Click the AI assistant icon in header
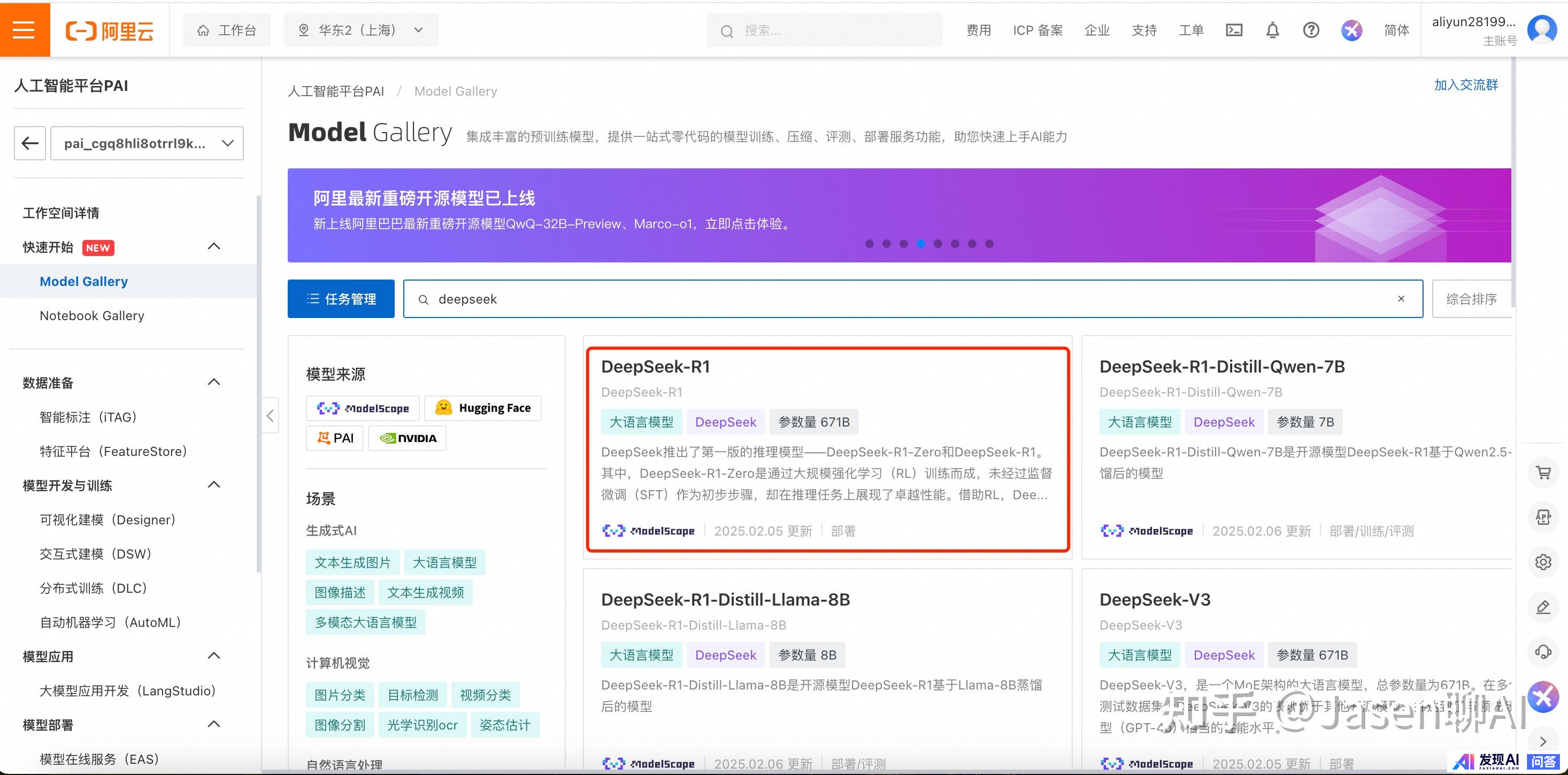 pos(1351,30)
